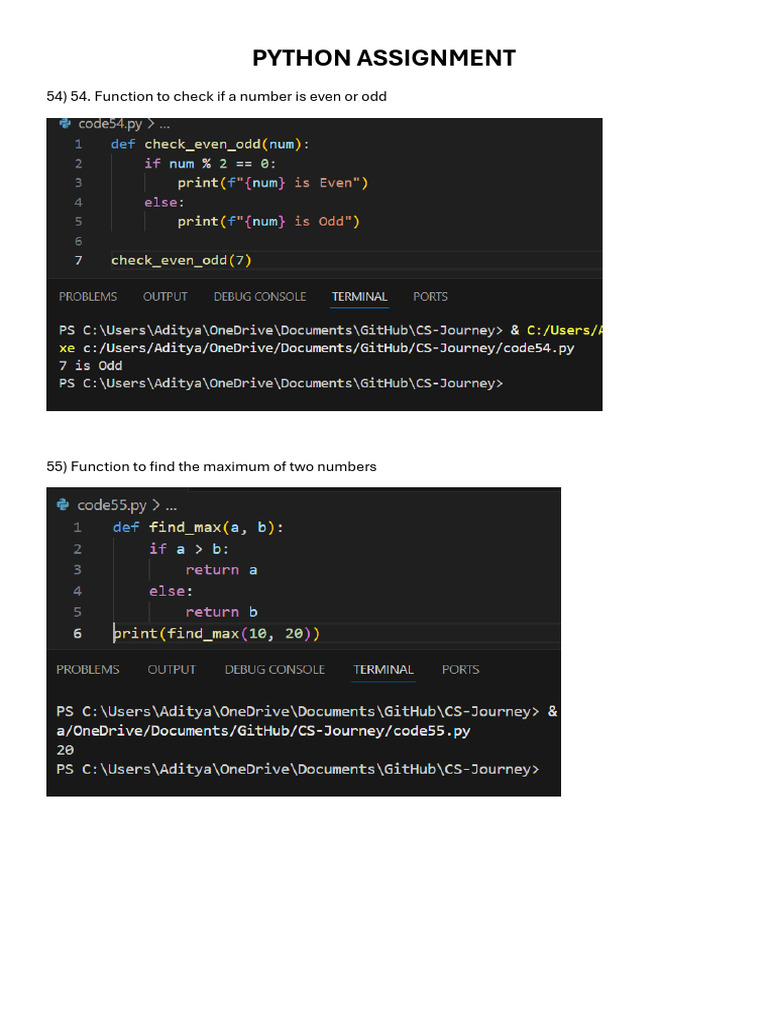The height and width of the screenshot is (1024, 768).
Task: Switch to PROBLEMS tab in code55 panel
Action: point(88,669)
